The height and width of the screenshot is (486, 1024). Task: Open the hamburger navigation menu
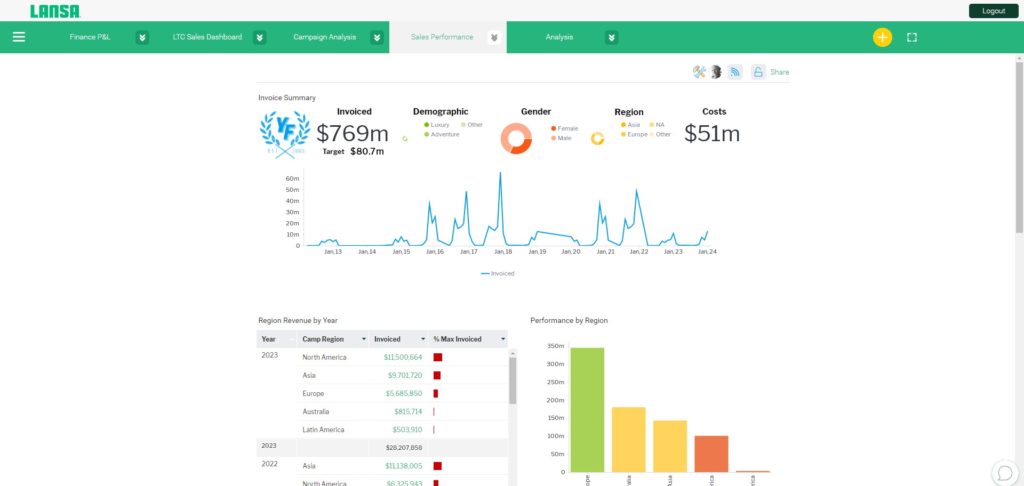tap(19, 37)
